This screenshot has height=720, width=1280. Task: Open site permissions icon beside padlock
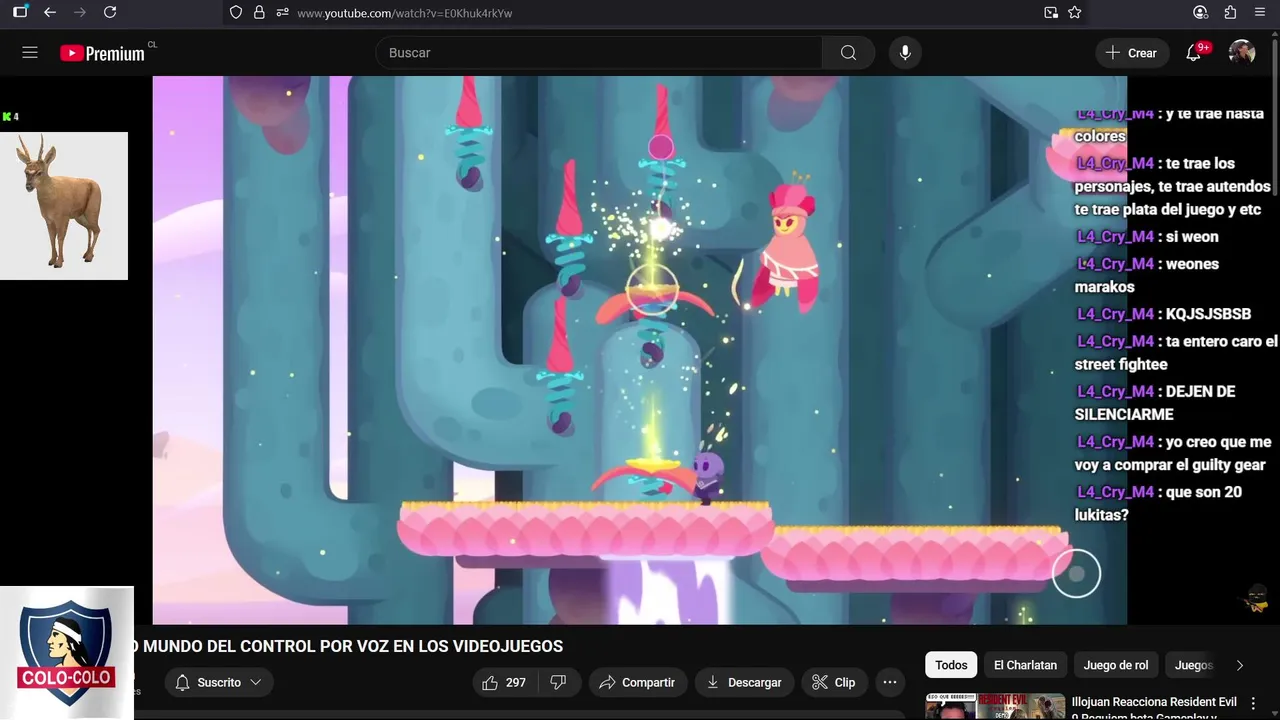click(282, 12)
